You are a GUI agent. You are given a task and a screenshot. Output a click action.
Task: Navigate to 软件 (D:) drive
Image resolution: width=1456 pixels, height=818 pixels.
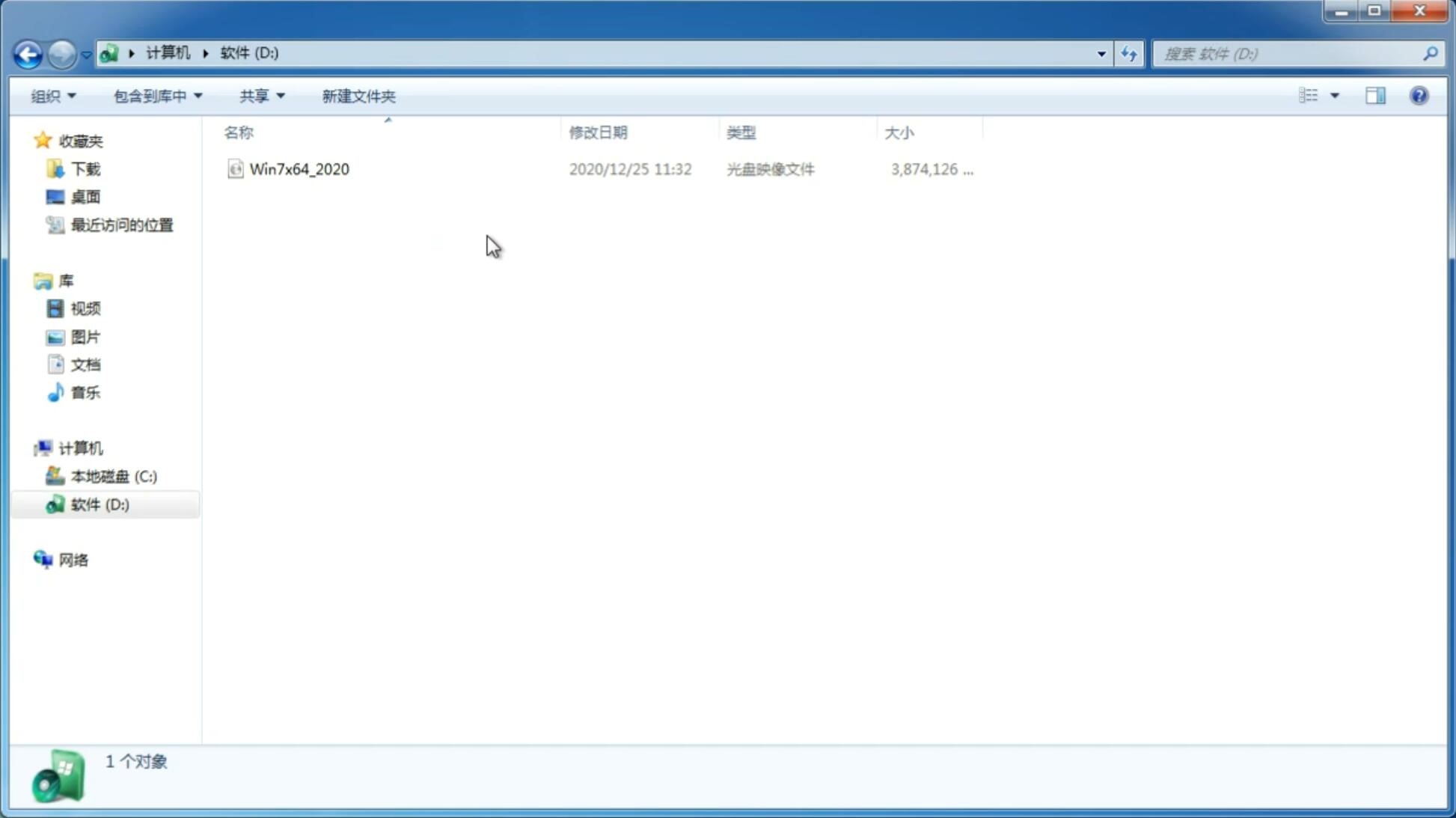[x=99, y=504]
